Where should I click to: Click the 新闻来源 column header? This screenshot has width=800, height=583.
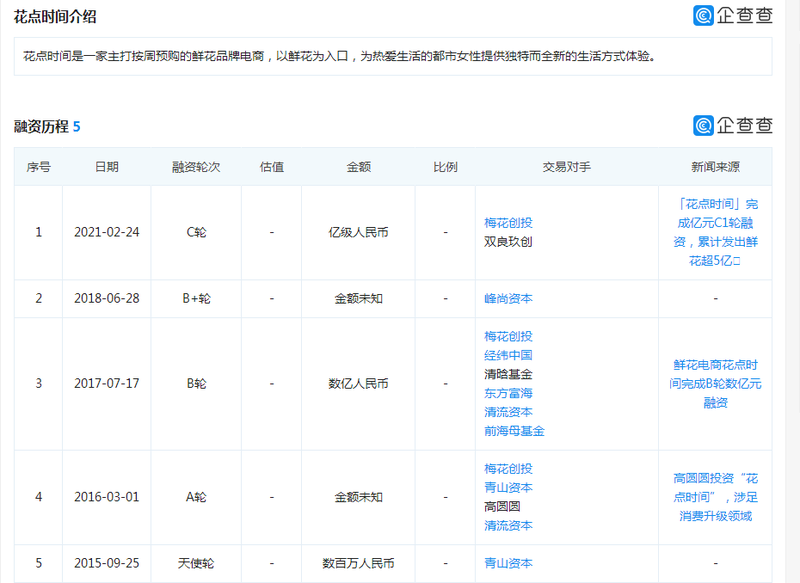click(715, 167)
